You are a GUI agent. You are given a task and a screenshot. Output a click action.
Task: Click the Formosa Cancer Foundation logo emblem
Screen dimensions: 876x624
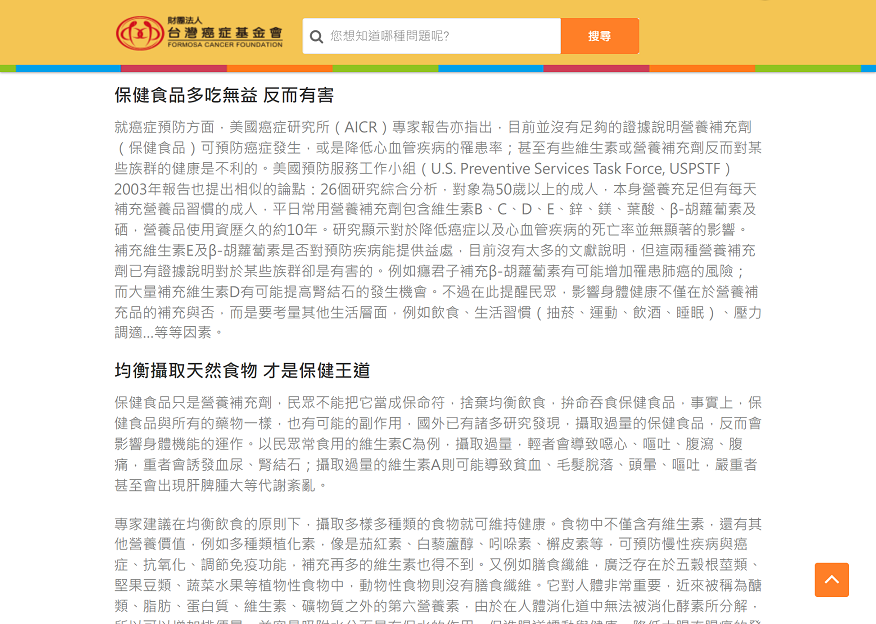[139, 35]
